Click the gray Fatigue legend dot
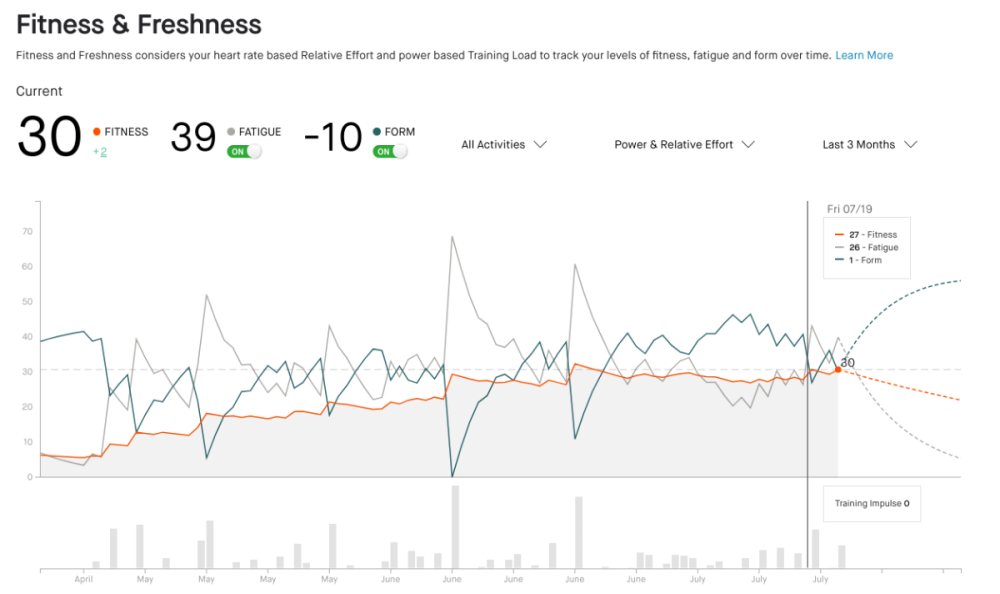1000x594 pixels. (231, 131)
